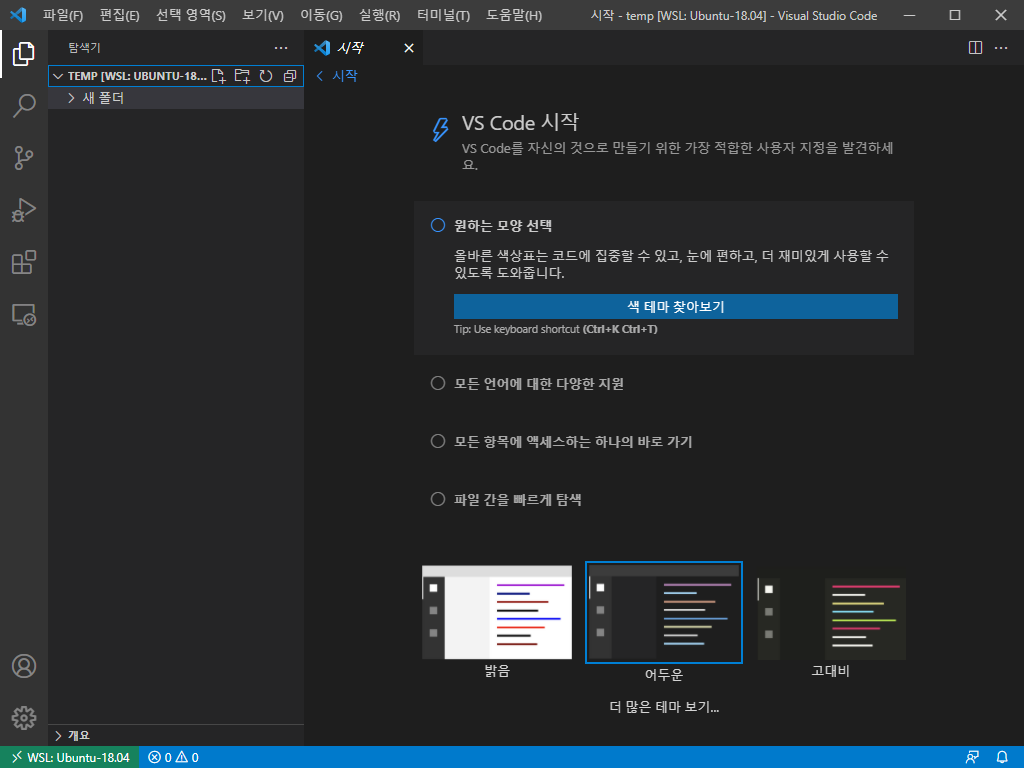Open notifications bell in status bar
The image size is (1024, 768).
[x=1002, y=758]
